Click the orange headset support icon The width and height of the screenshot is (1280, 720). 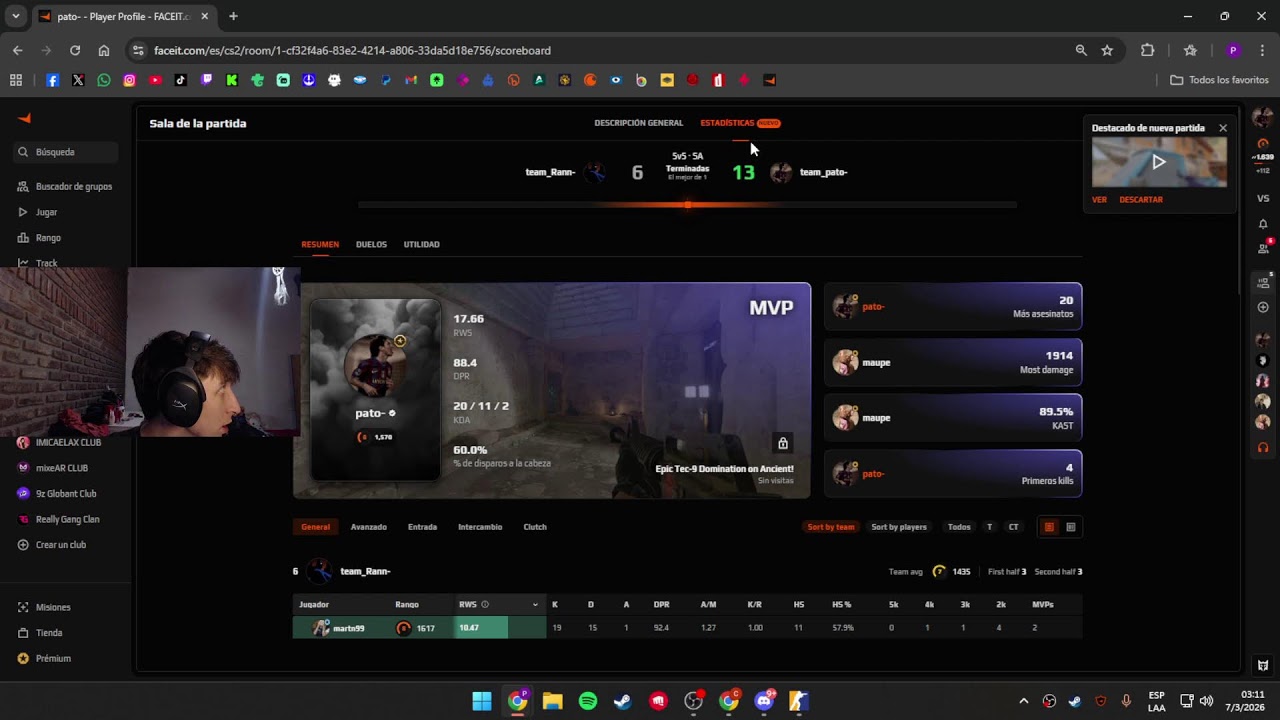click(1263, 447)
